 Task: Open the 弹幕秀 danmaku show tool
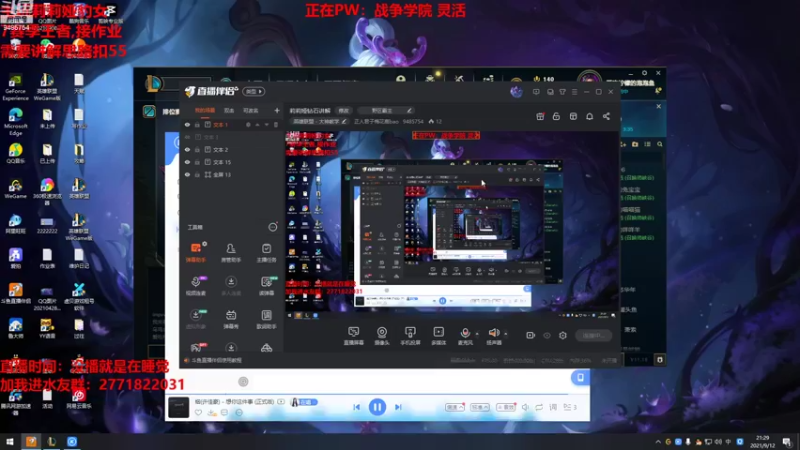(231, 319)
